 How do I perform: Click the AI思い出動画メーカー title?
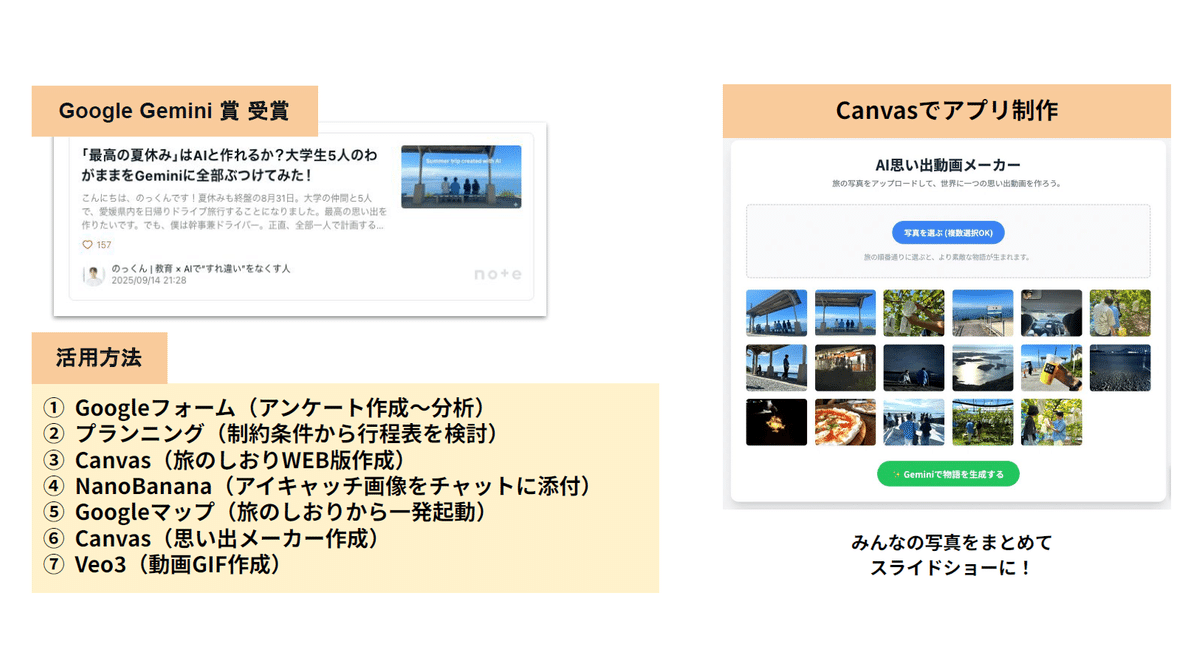tap(947, 165)
